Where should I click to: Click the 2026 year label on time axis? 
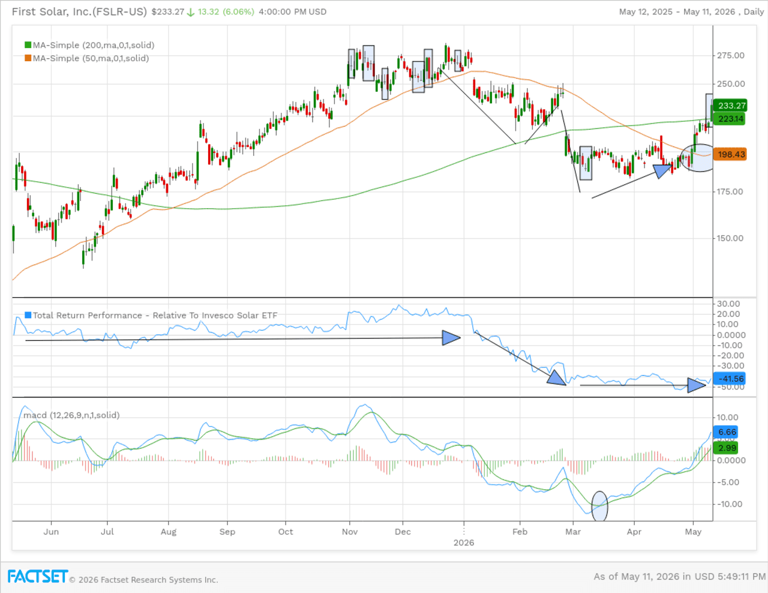coord(463,543)
